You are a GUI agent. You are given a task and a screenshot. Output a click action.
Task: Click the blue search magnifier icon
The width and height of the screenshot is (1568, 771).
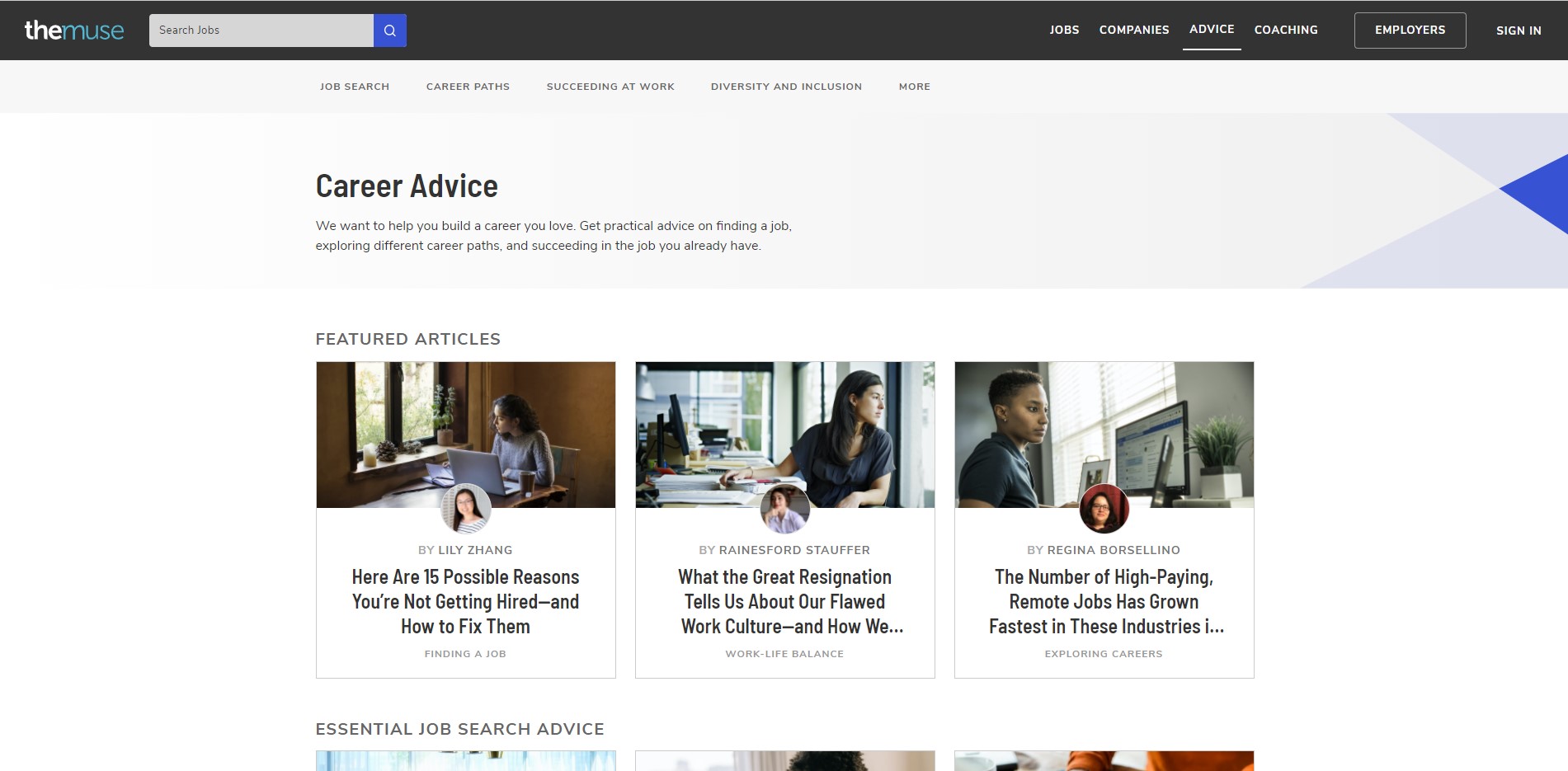[x=389, y=31]
